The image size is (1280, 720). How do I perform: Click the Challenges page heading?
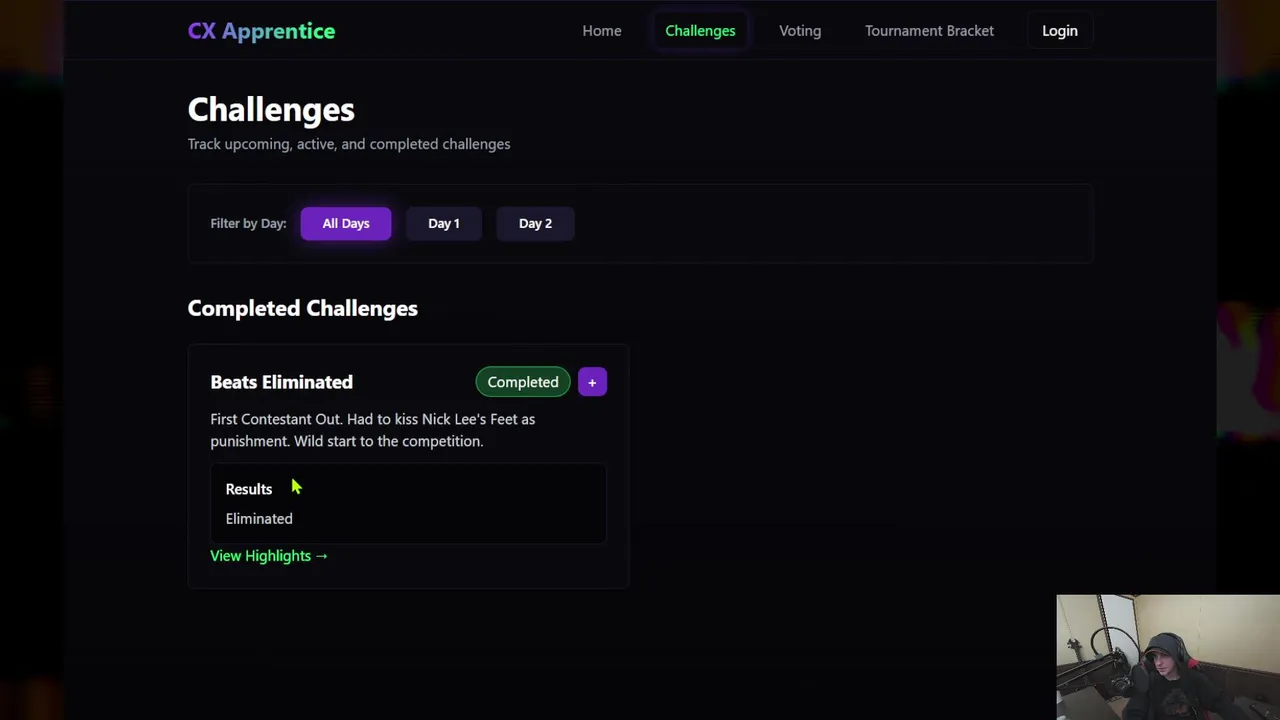click(x=271, y=109)
